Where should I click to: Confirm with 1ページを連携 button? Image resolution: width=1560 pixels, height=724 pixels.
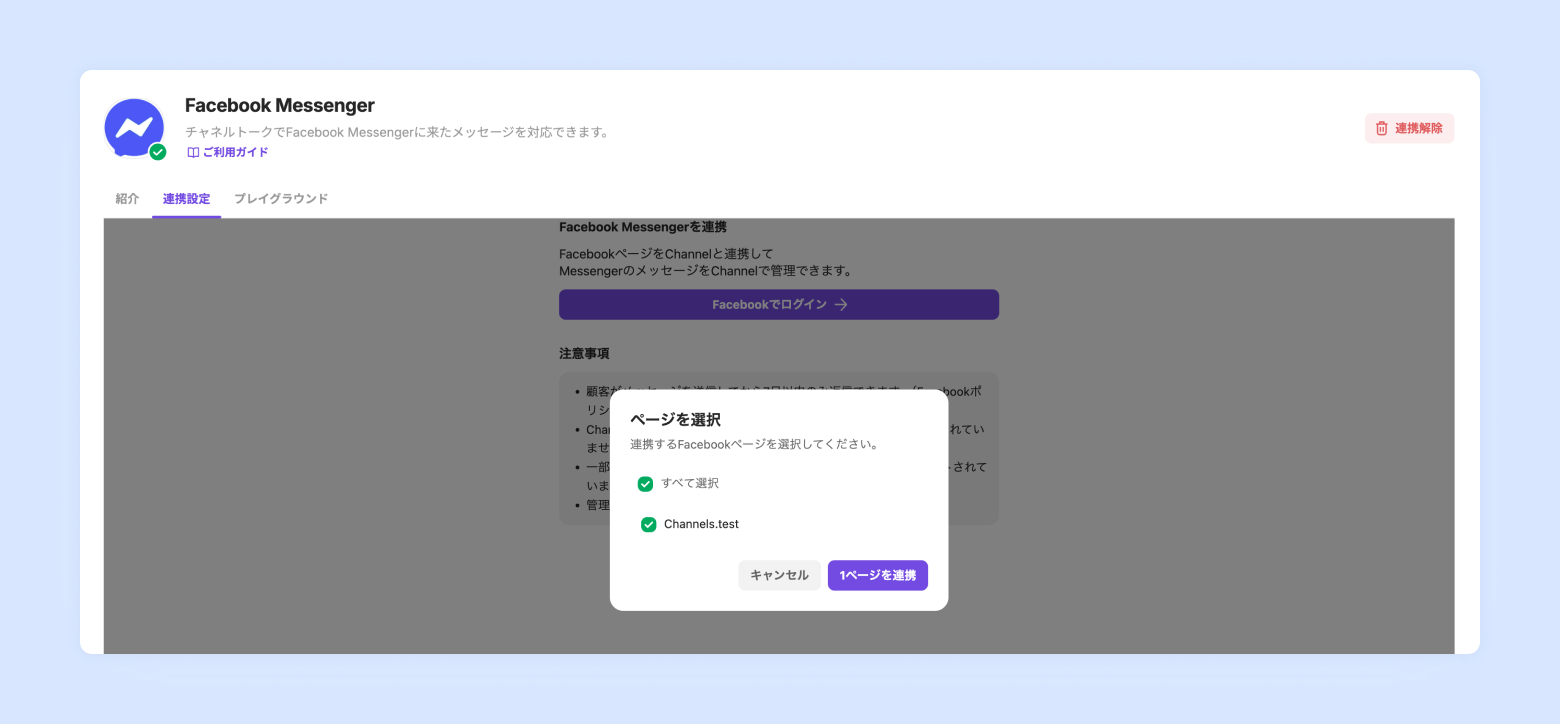878,575
